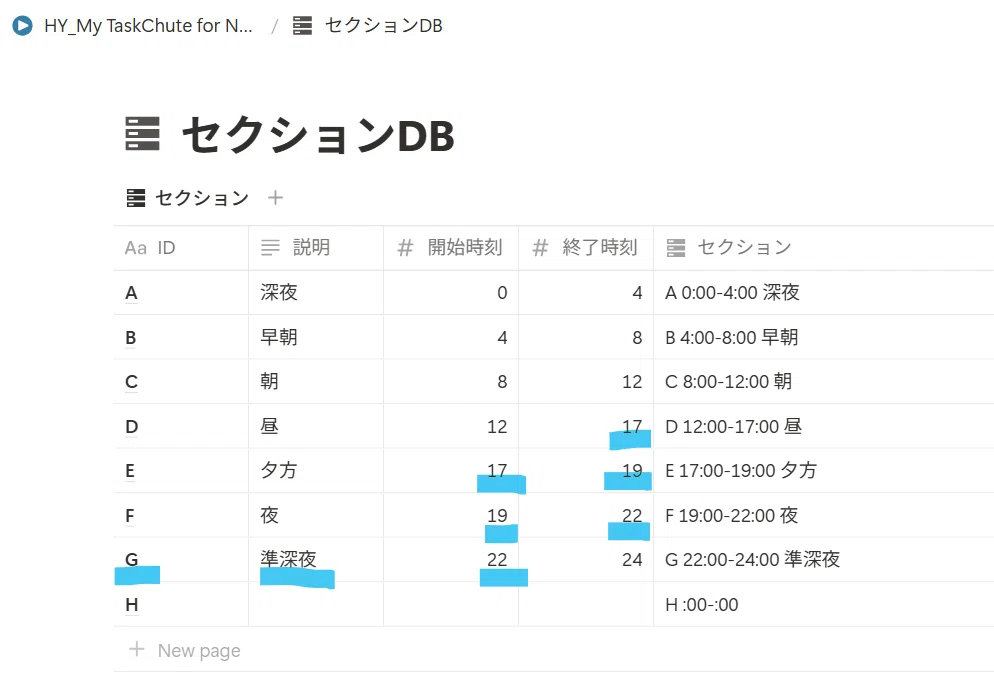Screen dimensions: 994x696
Task: Open the ID column header
Action: coord(181,248)
